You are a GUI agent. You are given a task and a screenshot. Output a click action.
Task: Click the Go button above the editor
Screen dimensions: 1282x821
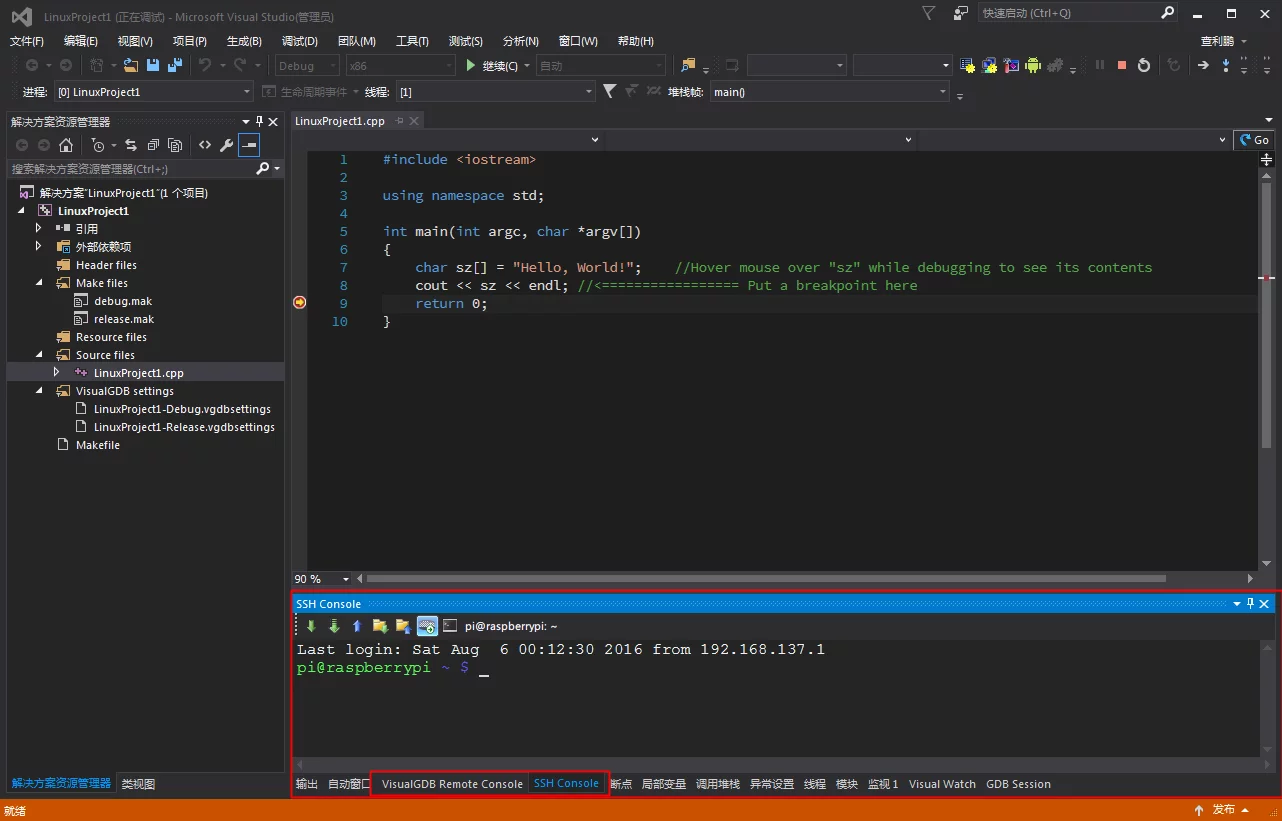[x=1254, y=140]
